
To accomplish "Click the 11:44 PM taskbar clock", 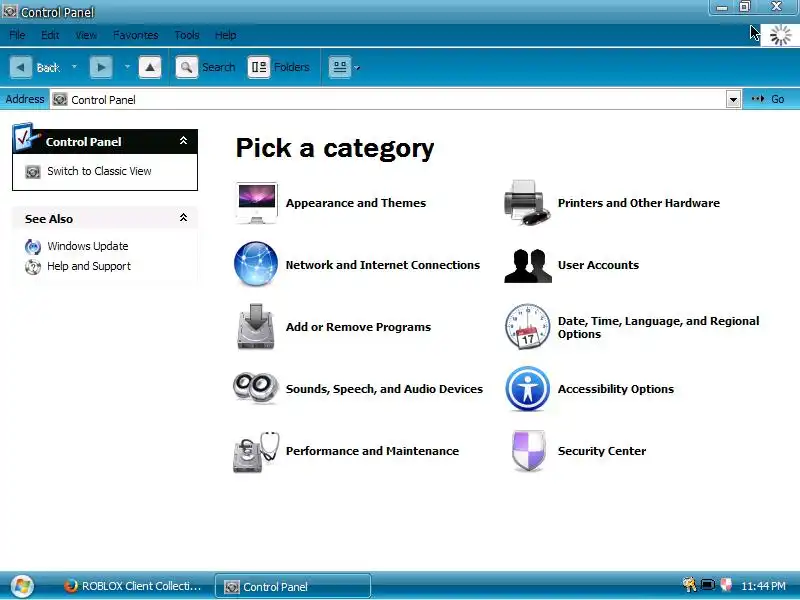I will 763,586.
